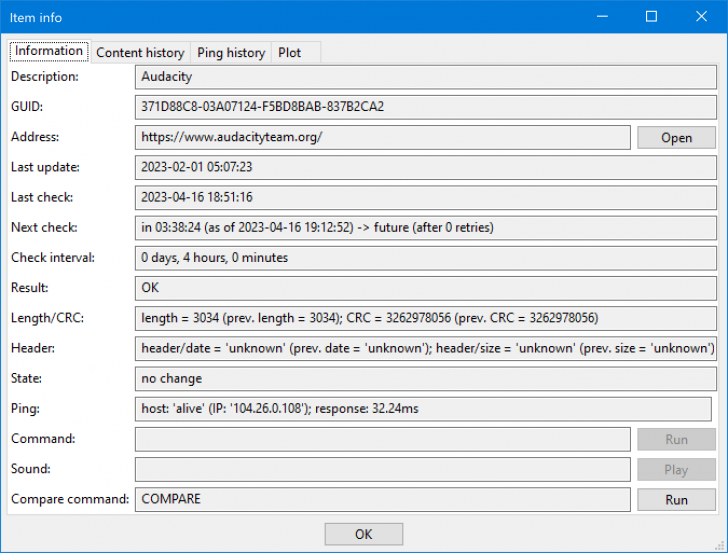The width and height of the screenshot is (728, 553).
Task: Select the Information tab
Action: point(49,51)
